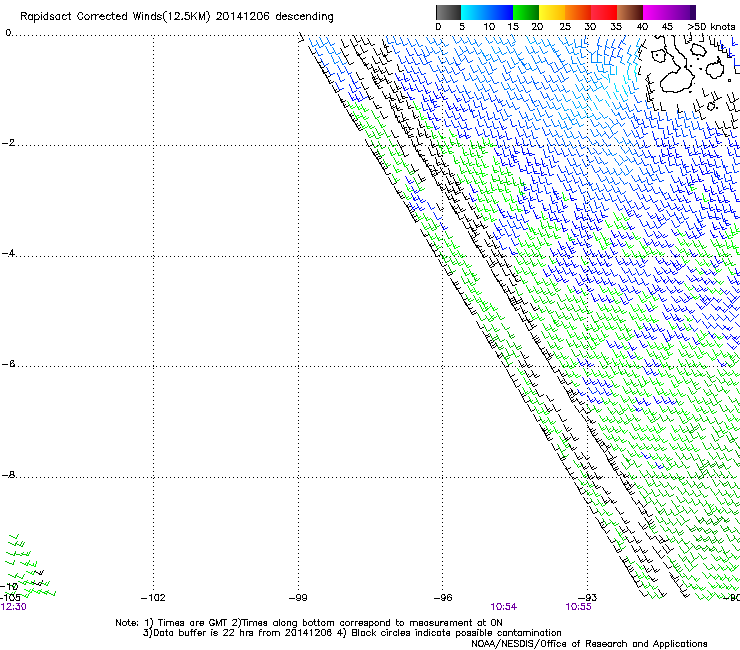The height and width of the screenshot is (650, 740).
Task: Click the legend value '10'
Action: [489, 26]
